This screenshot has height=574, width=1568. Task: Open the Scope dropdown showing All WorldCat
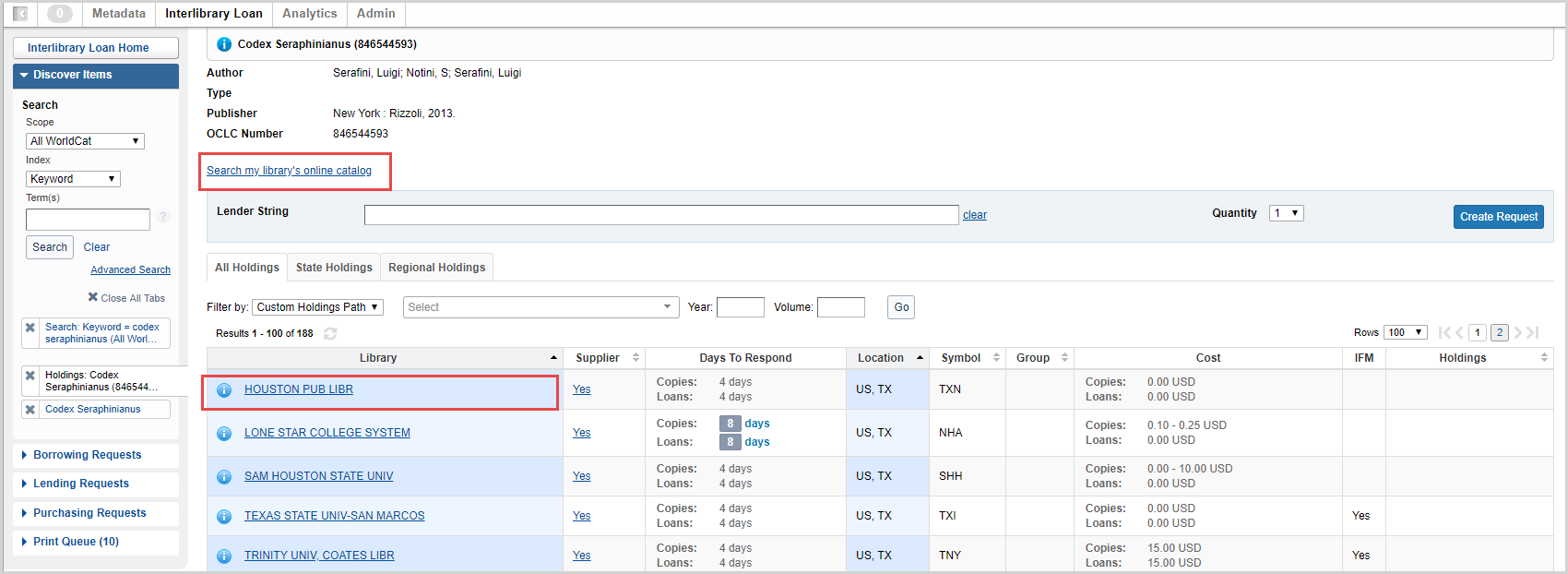(85, 141)
